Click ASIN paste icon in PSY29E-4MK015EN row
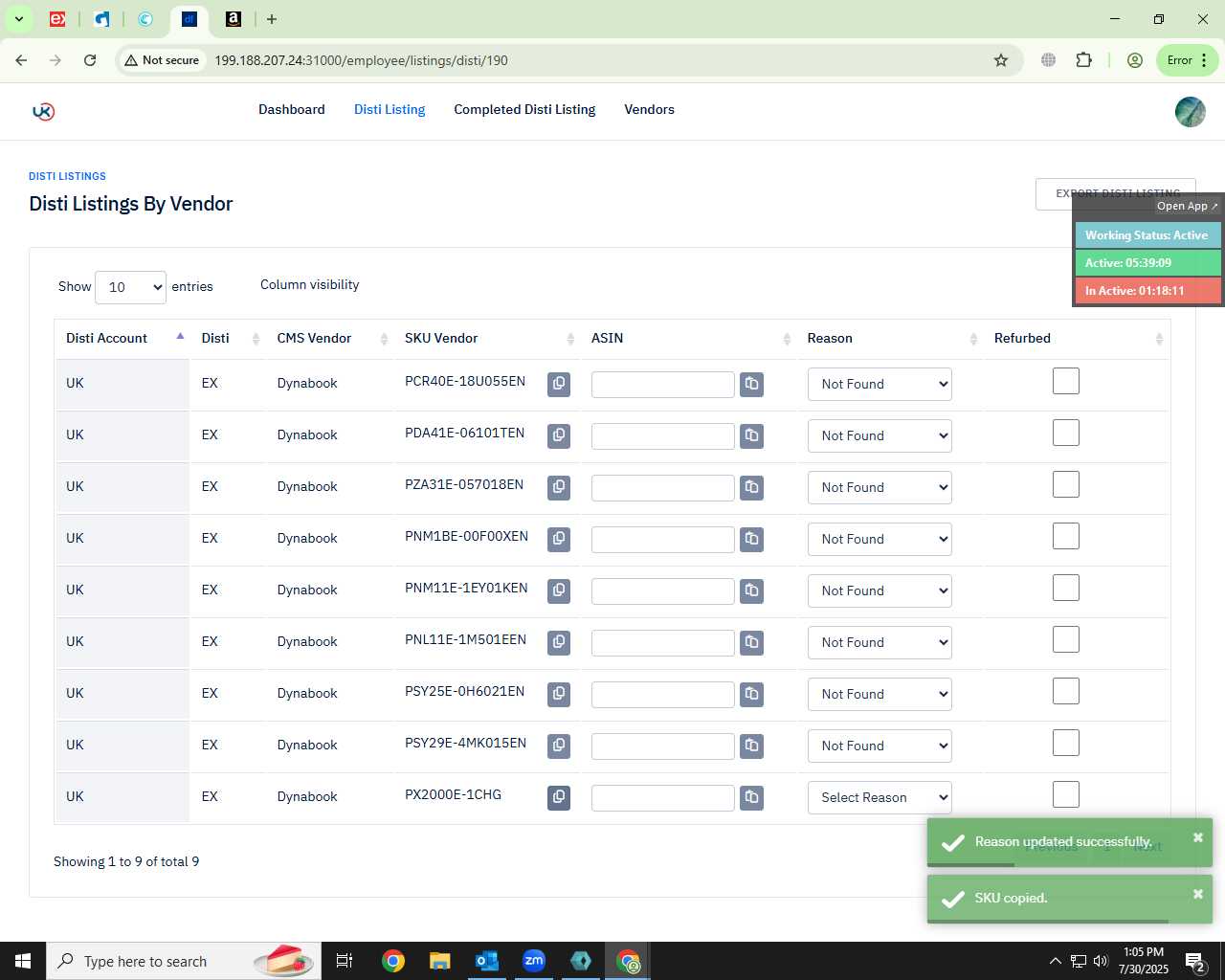Viewport: 1225px width, 980px height. pyautogui.click(x=752, y=746)
